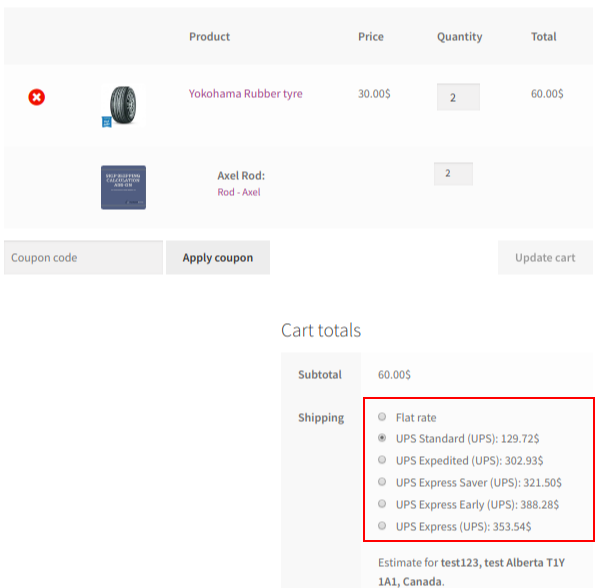
Task: Click the Product column header
Action: click(209, 37)
